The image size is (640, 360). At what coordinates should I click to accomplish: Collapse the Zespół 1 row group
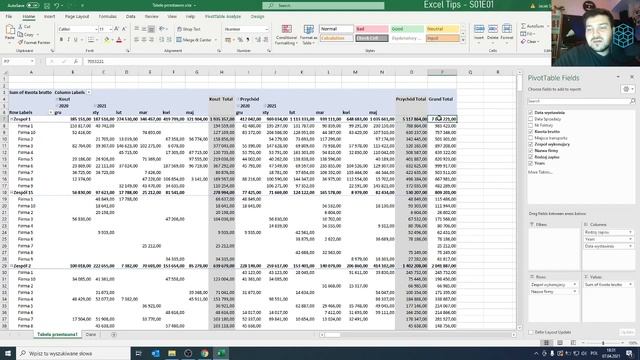pos(11,119)
